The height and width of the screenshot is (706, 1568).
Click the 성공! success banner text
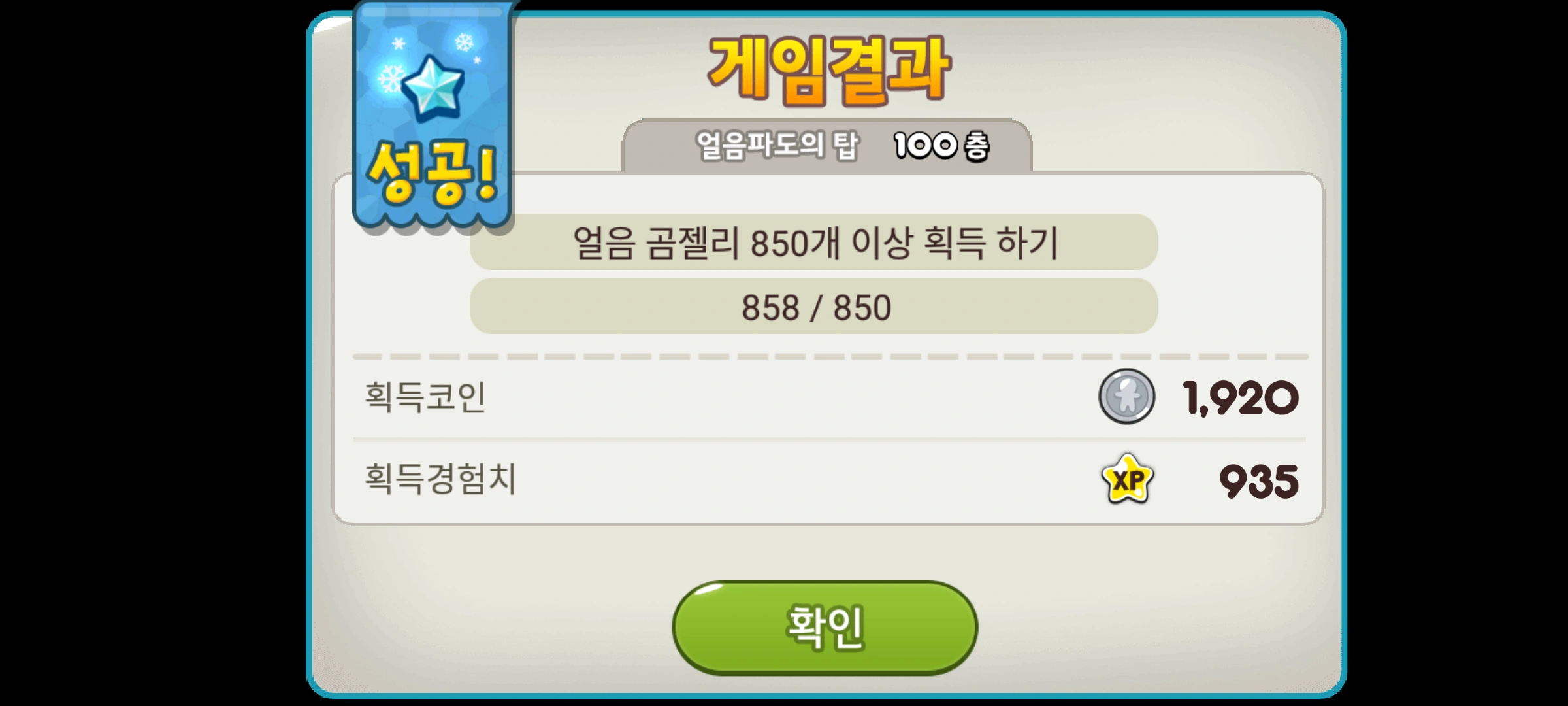433,173
